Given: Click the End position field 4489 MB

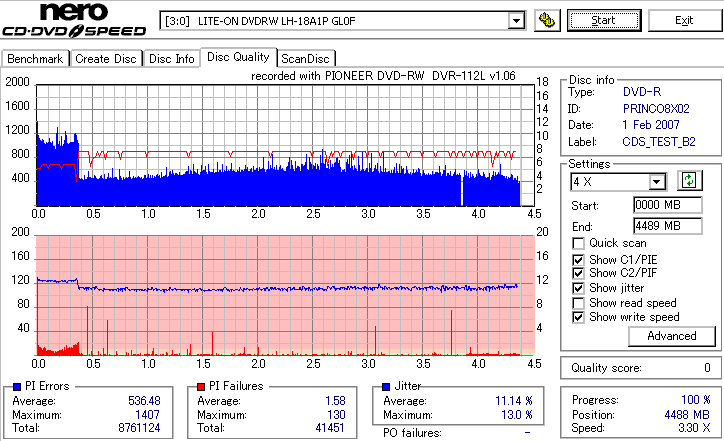Looking at the screenshot, I should [x=668, y=226].
